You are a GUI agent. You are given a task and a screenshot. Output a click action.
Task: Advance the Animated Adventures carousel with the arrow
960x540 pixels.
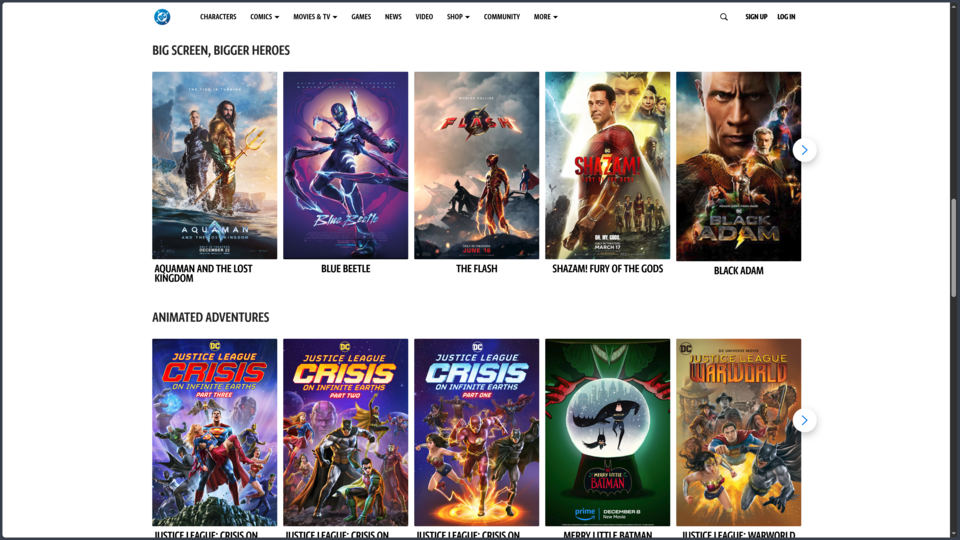click(804, 420)
